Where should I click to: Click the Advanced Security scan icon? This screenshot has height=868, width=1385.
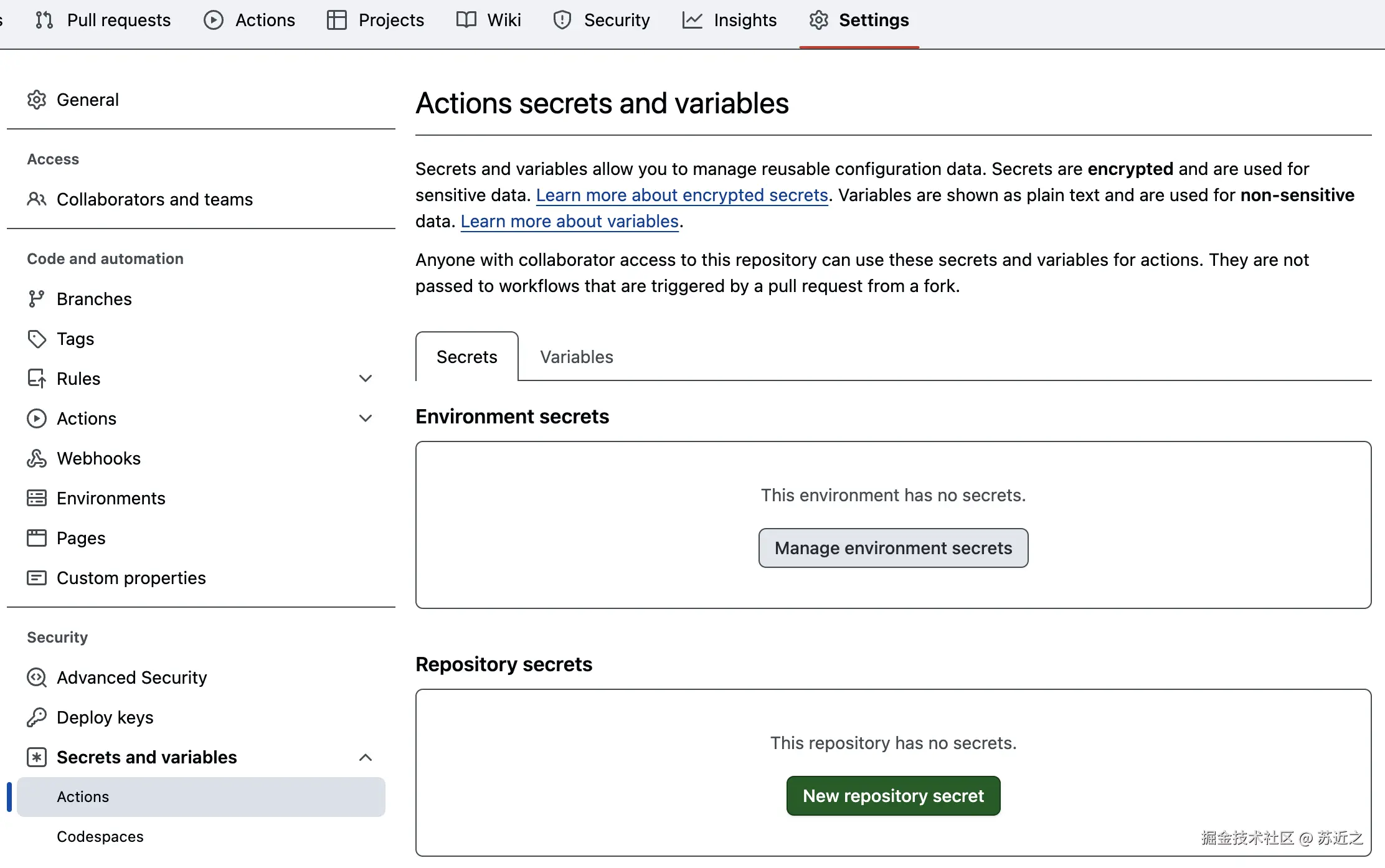tap(36, 677)
